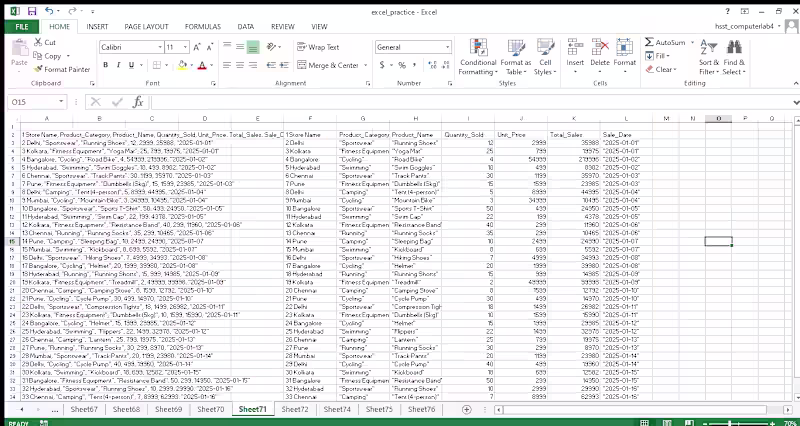The width and height of the screenshot is (800, 426).
Task: Select column header M
Action: click(666, 118)
